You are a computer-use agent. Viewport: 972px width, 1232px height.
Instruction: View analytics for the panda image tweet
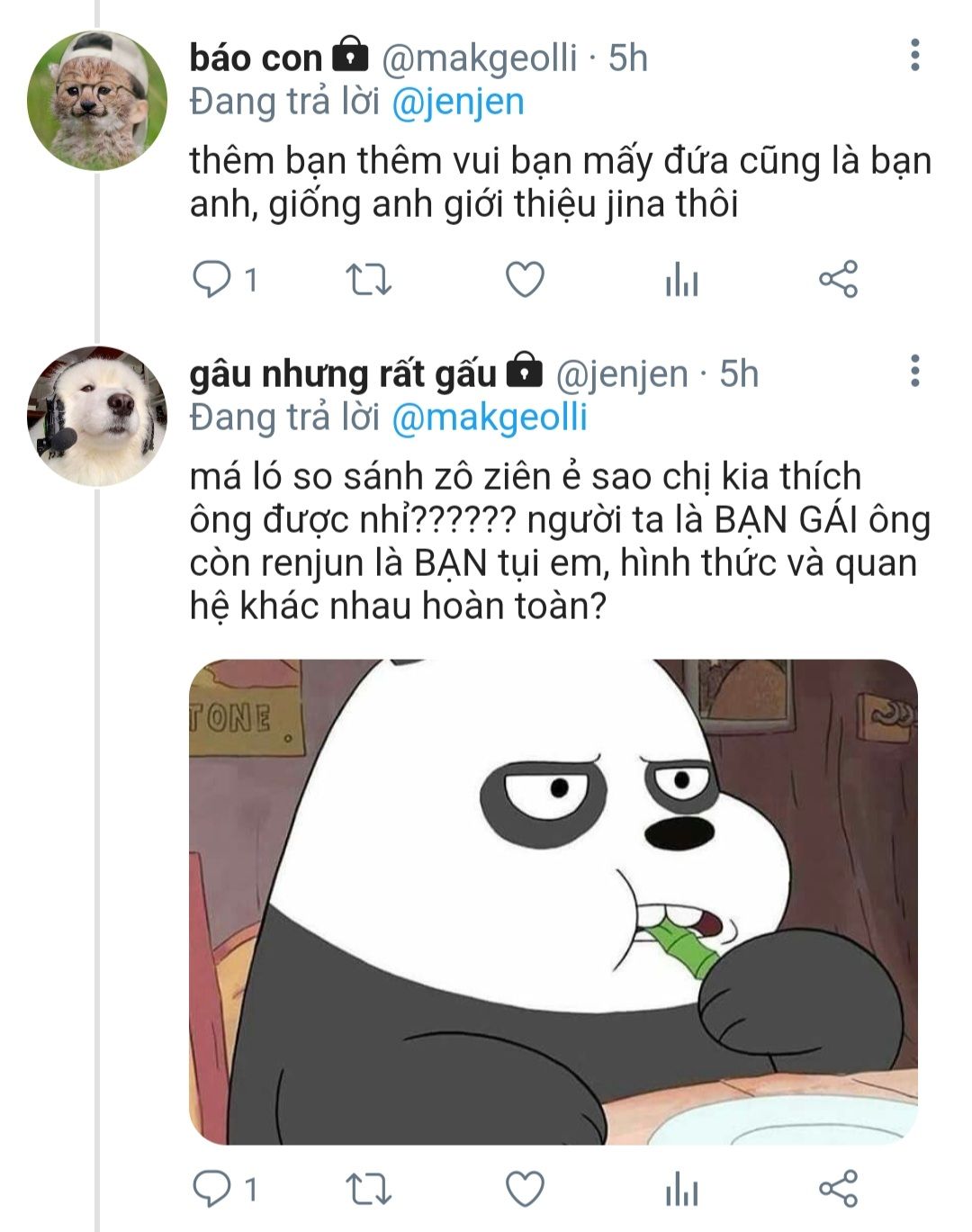coord(681,1191)
